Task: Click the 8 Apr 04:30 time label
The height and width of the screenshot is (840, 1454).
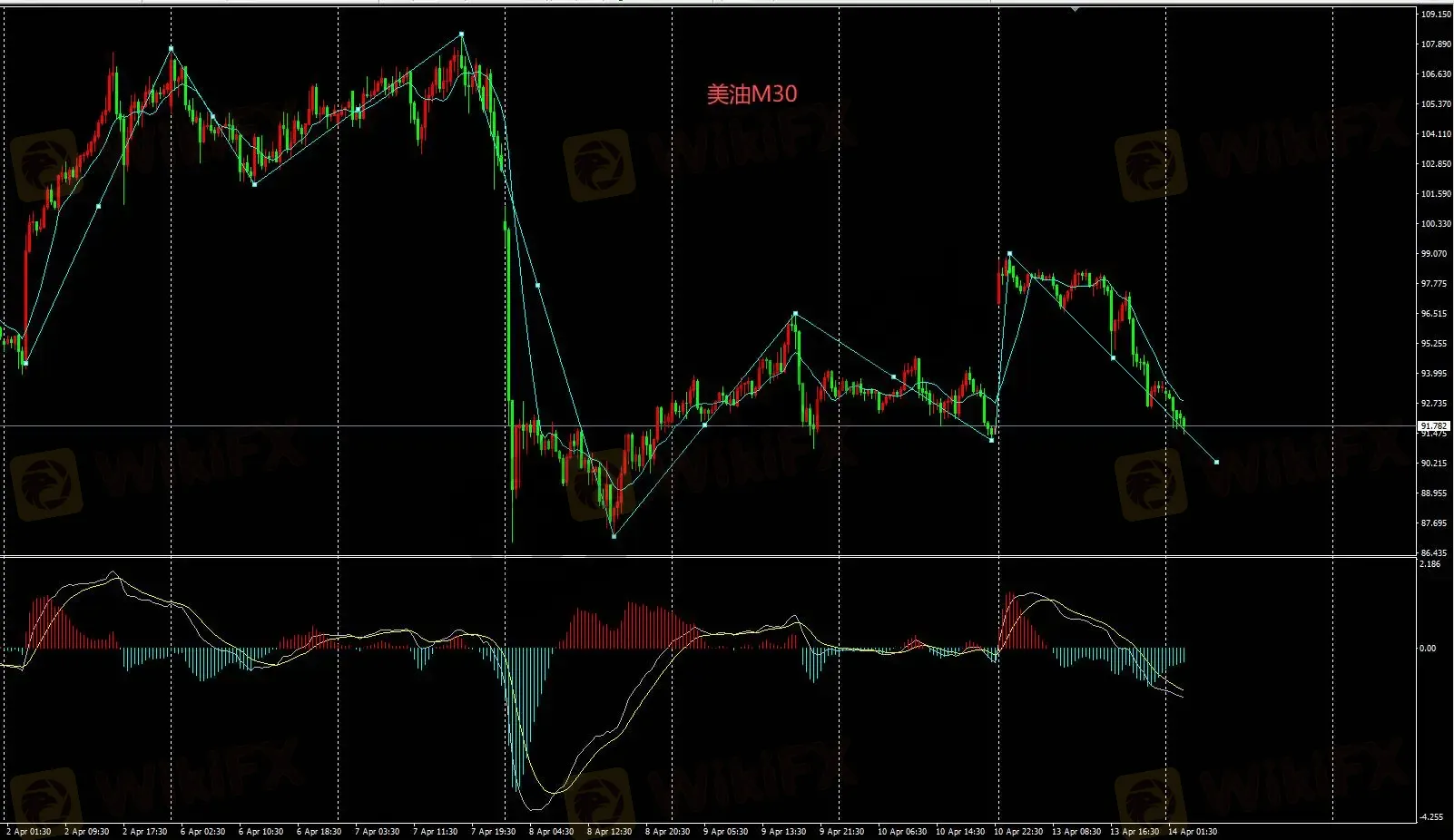Action: click(x=552, y=832)
